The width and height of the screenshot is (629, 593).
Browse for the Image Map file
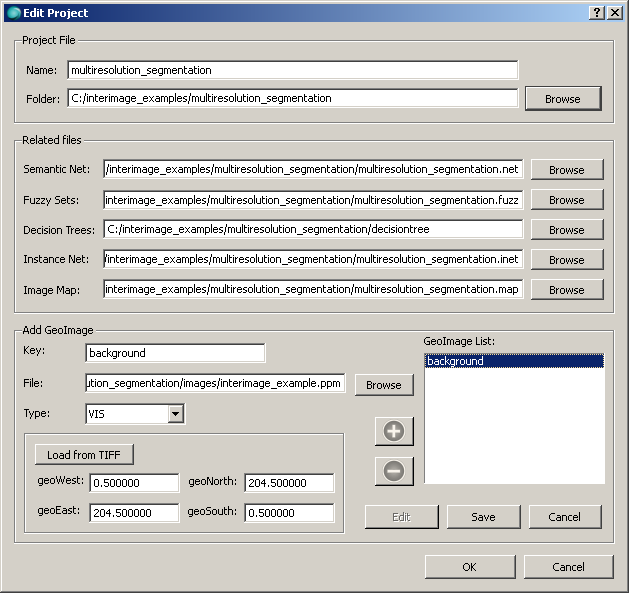566,290
